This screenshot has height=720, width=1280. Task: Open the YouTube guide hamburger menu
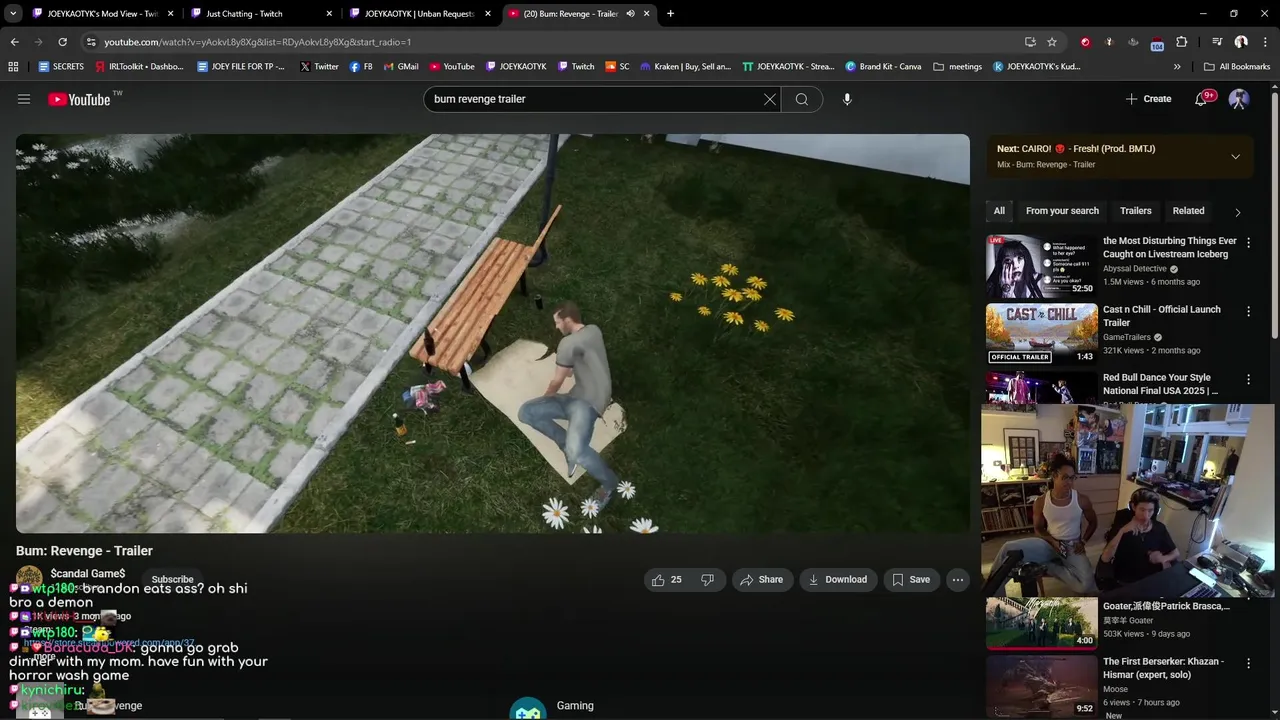click(24, 99)
